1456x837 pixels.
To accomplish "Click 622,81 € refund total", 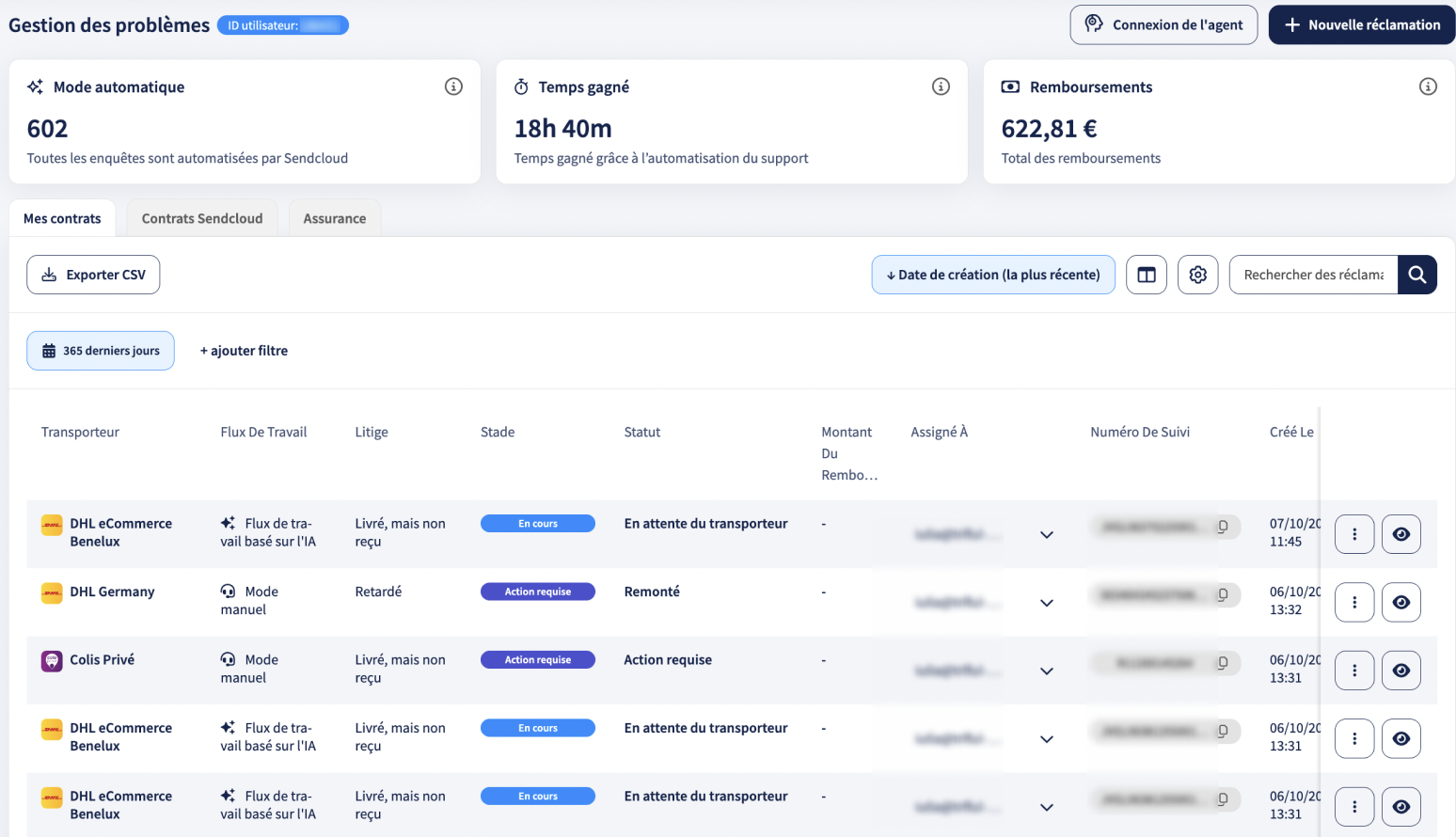I will coord(1050,129).
